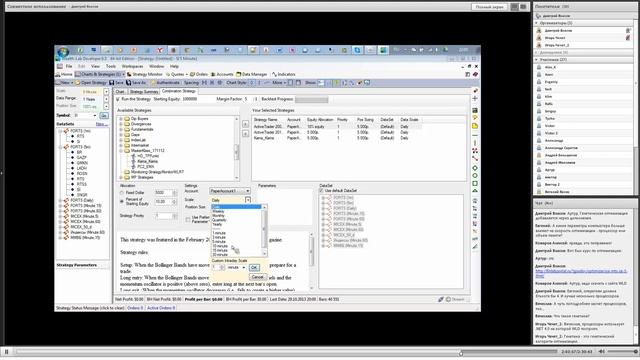Select Yearly in the scale list

click(x=217, y=224)
